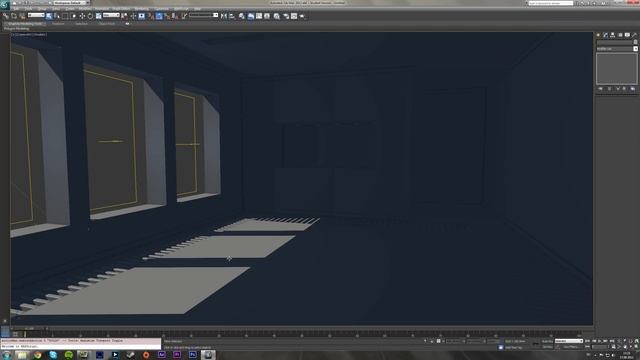Click the Align tool icon
This screenshot has height=360, width=640.
[x=232, y=16]
